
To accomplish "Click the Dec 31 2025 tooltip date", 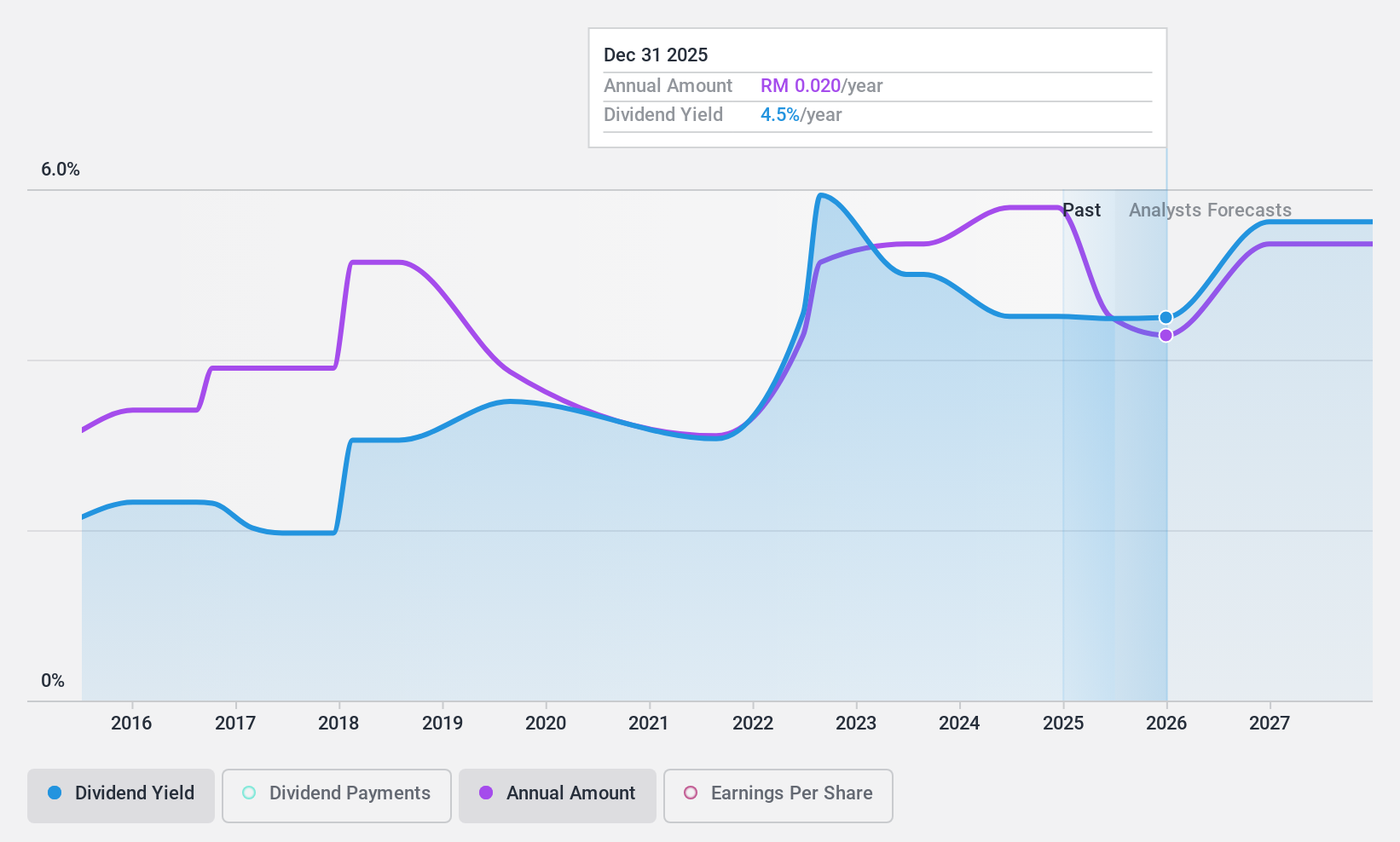I will [x=656, y=55].
